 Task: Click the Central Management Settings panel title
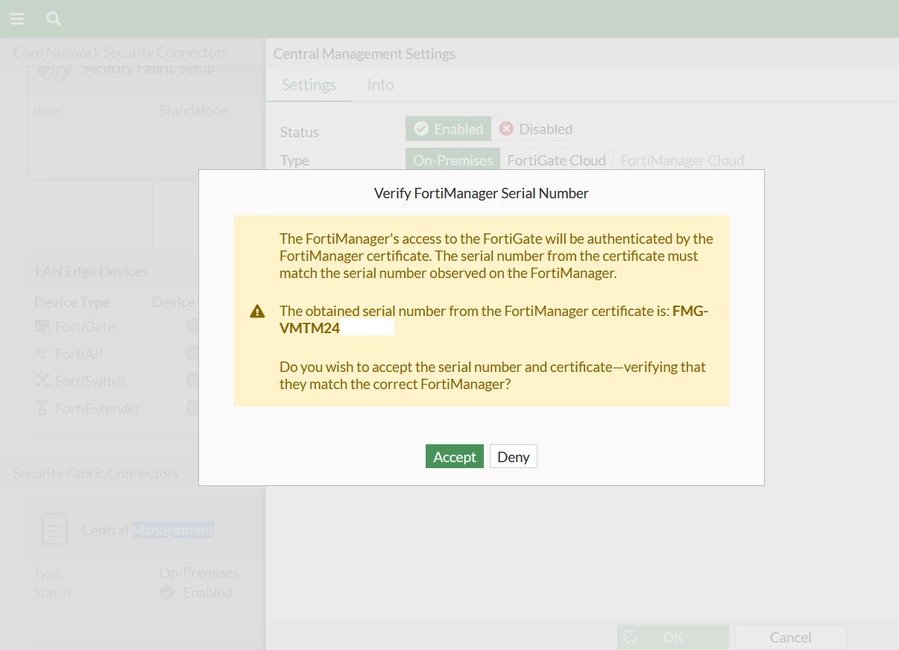click(364, 54)
